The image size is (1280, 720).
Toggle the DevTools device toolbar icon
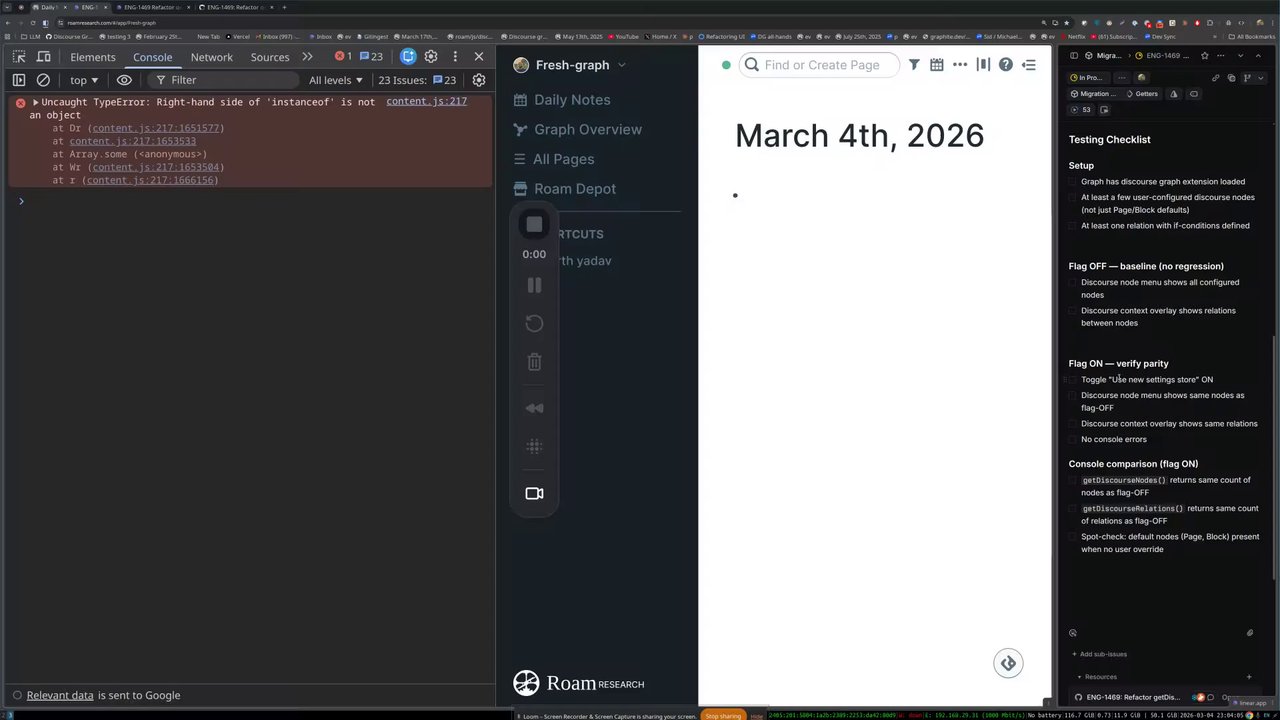point(44,57)
